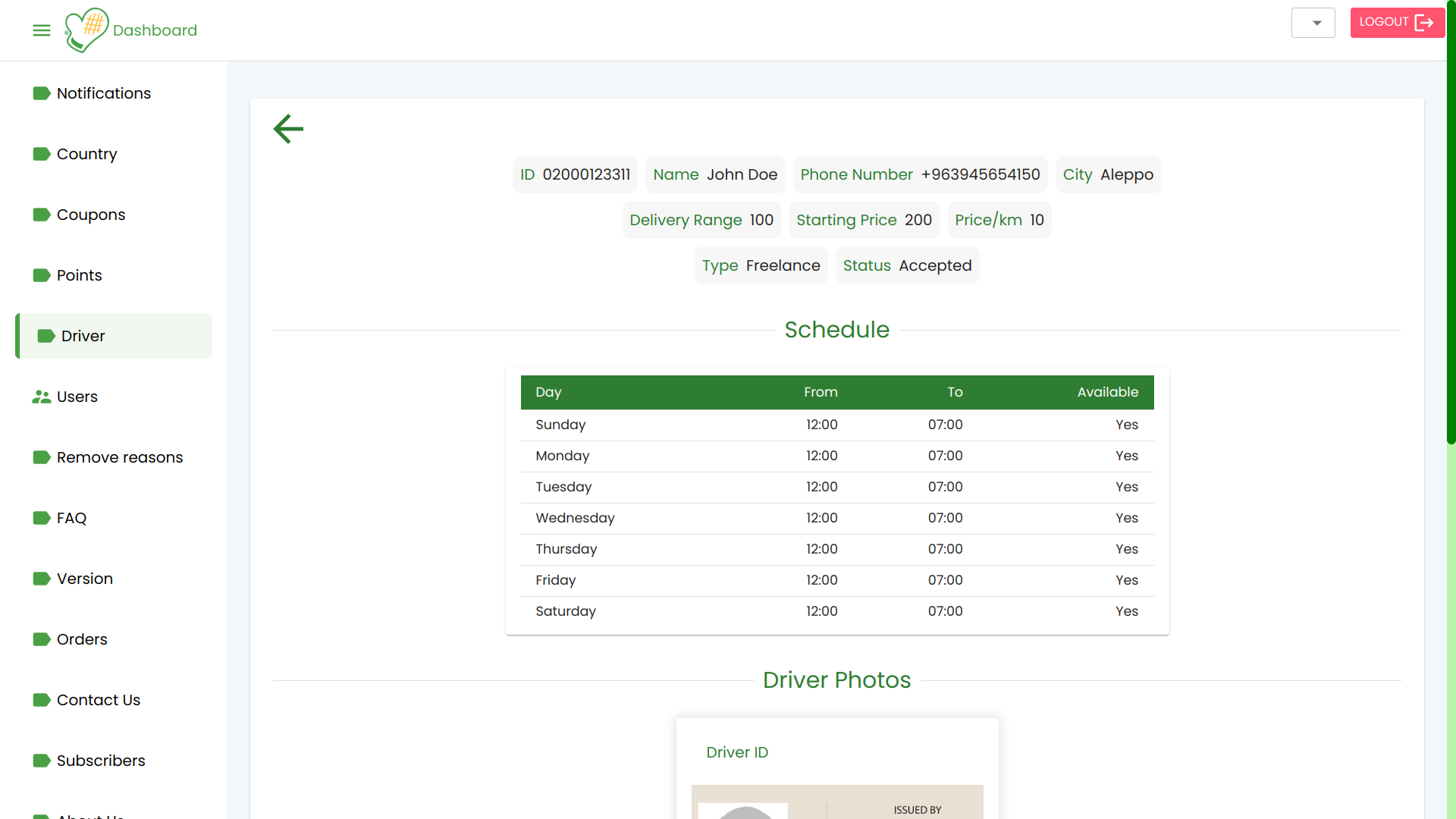
Task: Click the Version tag icon
Action: click(42, 579)
